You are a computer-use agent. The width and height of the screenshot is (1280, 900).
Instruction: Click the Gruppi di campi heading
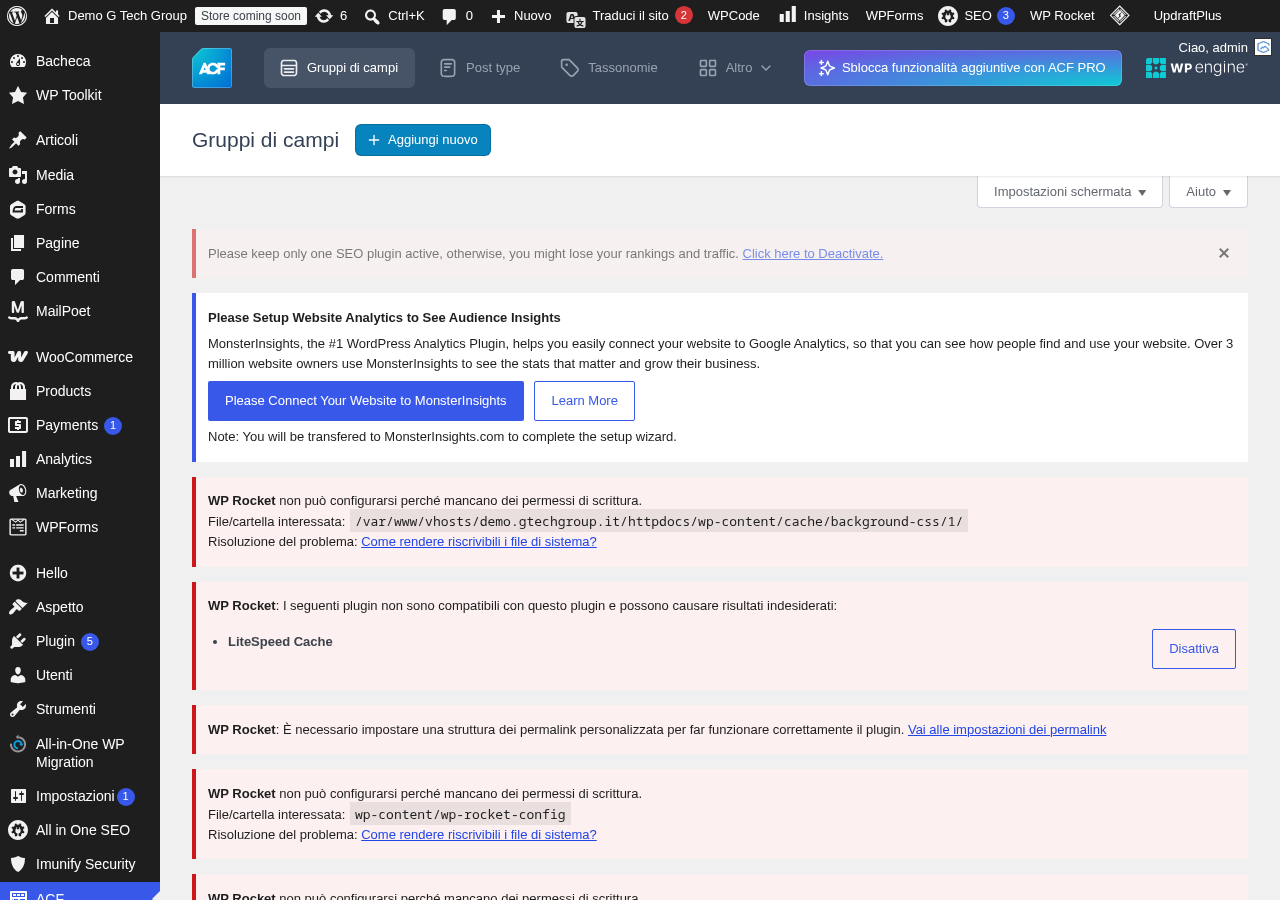[265, 140]
